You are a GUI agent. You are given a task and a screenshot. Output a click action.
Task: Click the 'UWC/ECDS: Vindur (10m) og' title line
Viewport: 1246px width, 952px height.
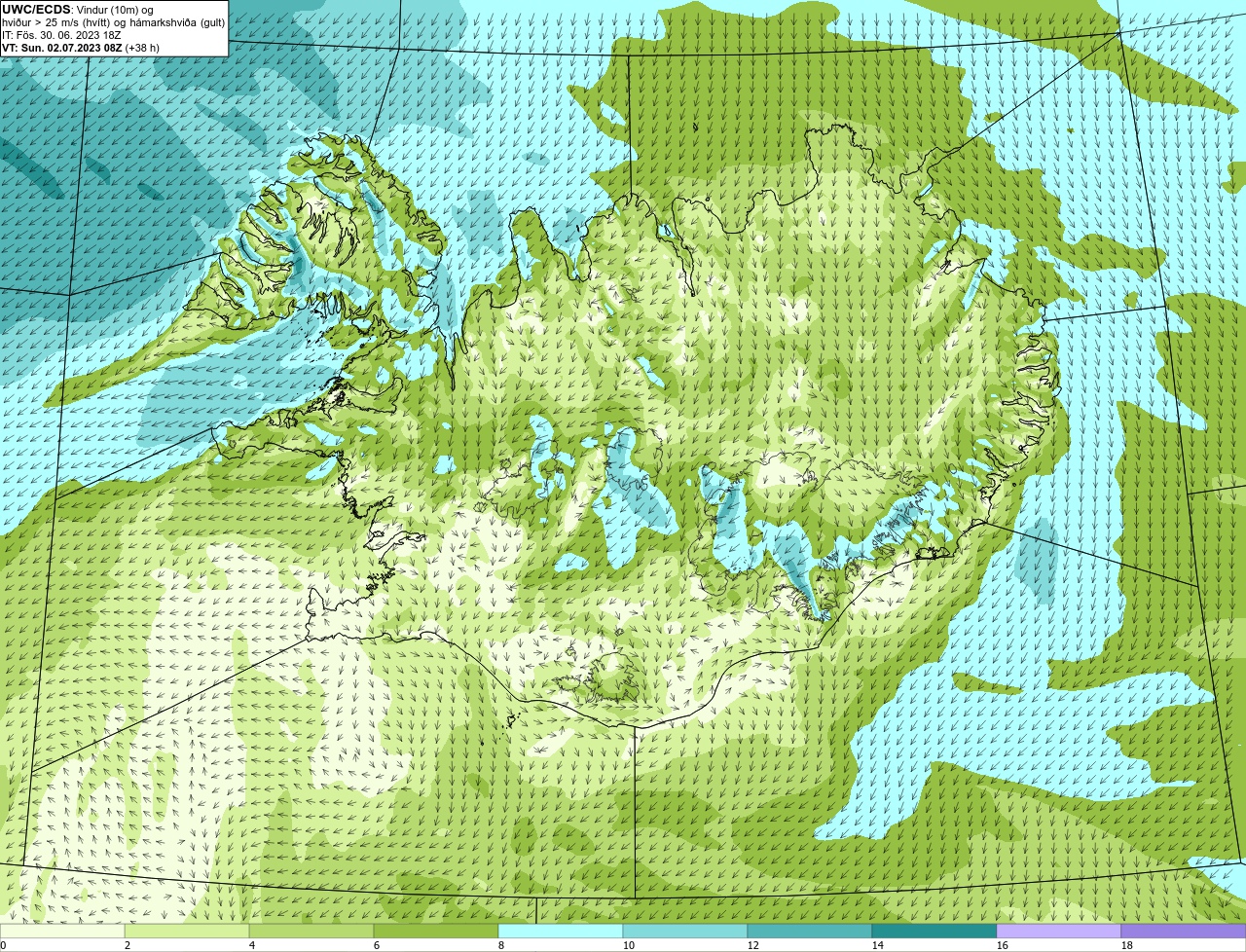[x=78, y=10]
